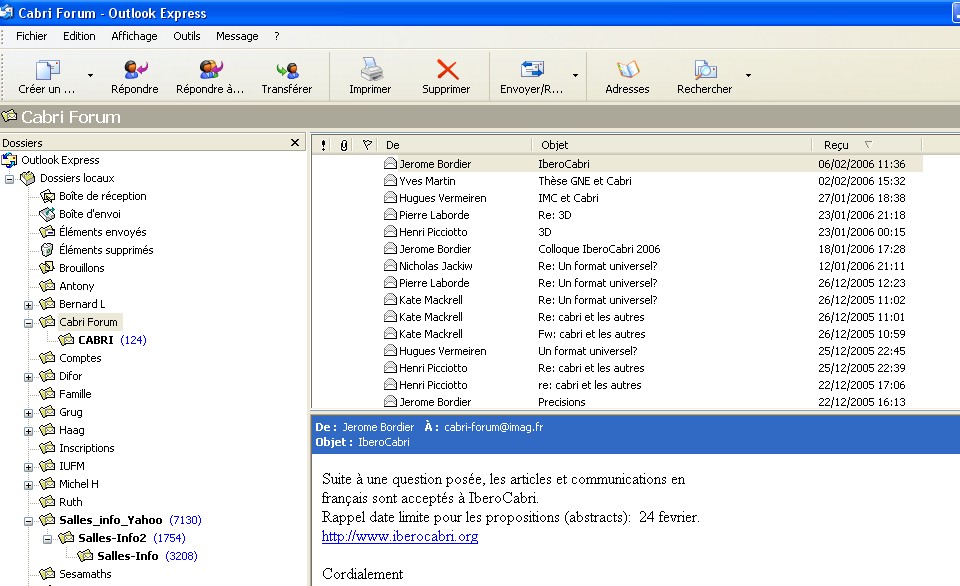Viewport: 960px width, 586px height.
Task: Click the Répondre toolbar icon
Action: (x=135, y=69)
